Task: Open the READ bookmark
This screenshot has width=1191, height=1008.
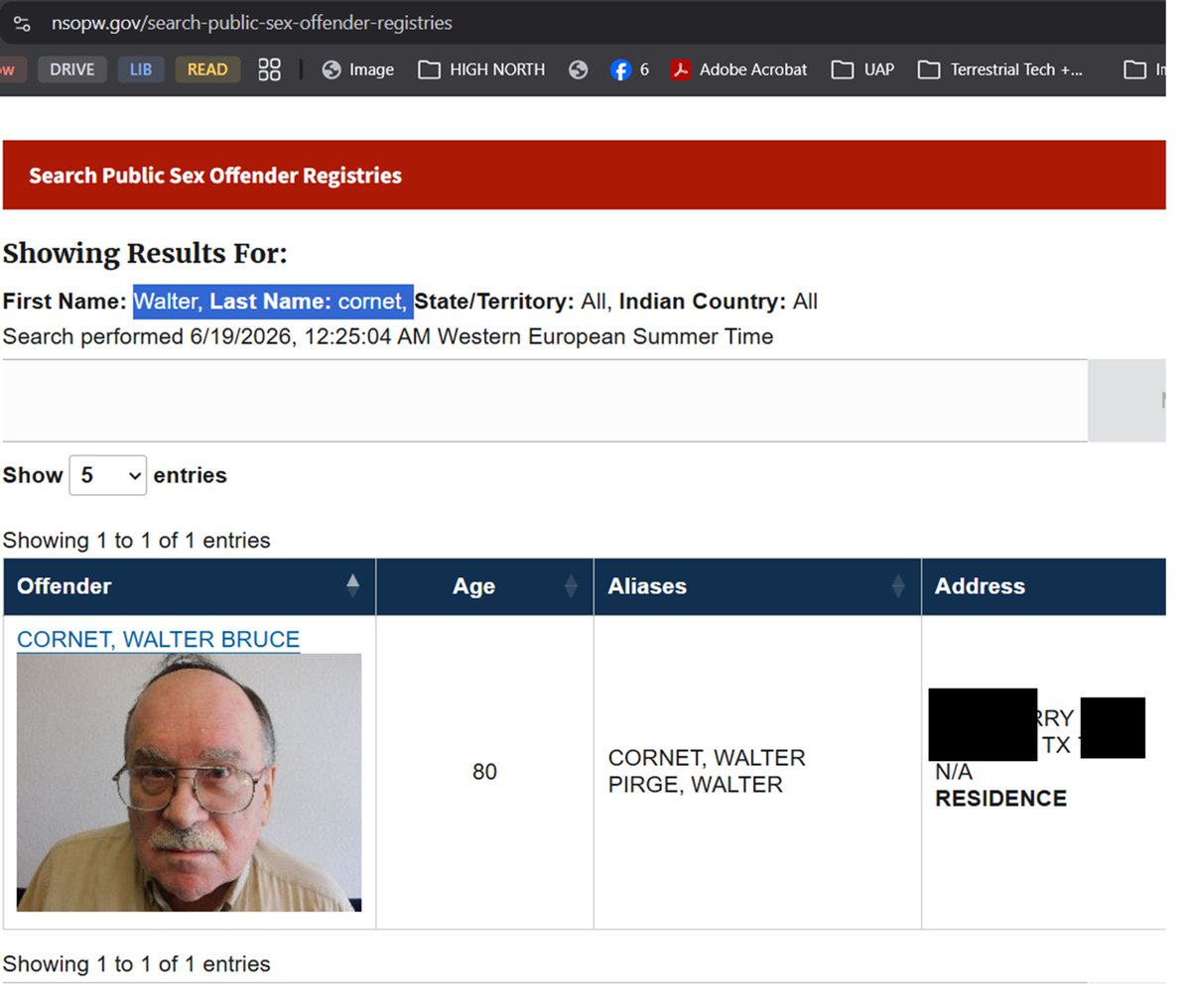Action: [x=207, y=69]
